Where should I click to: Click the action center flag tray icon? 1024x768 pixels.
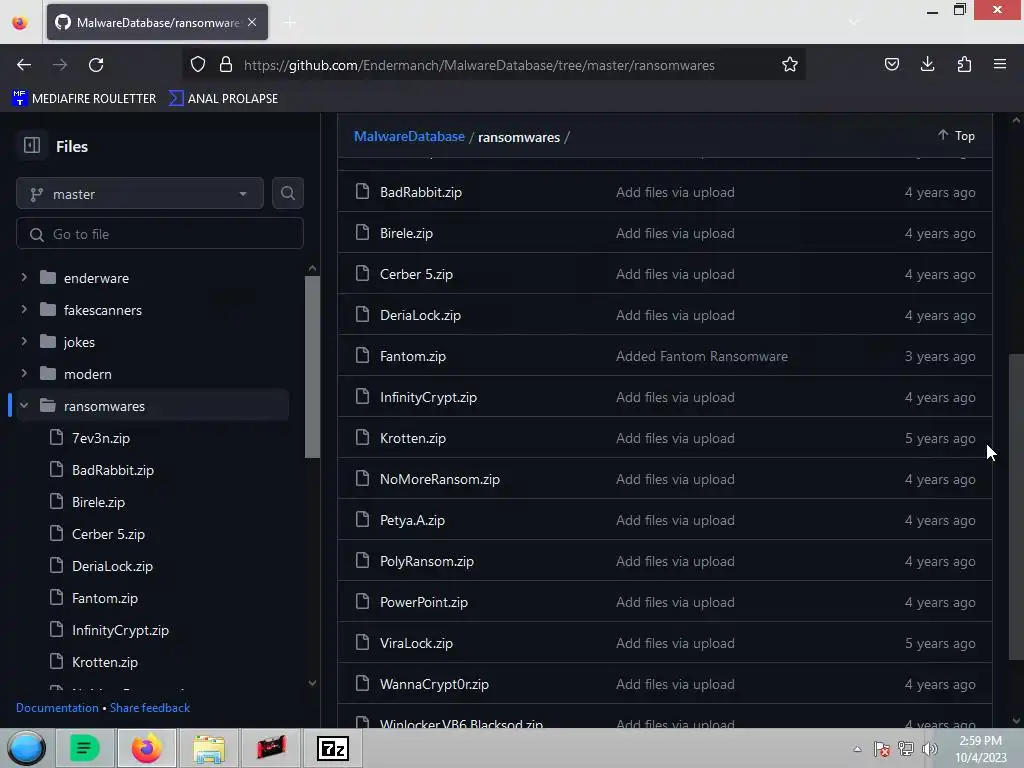[881, 749]
